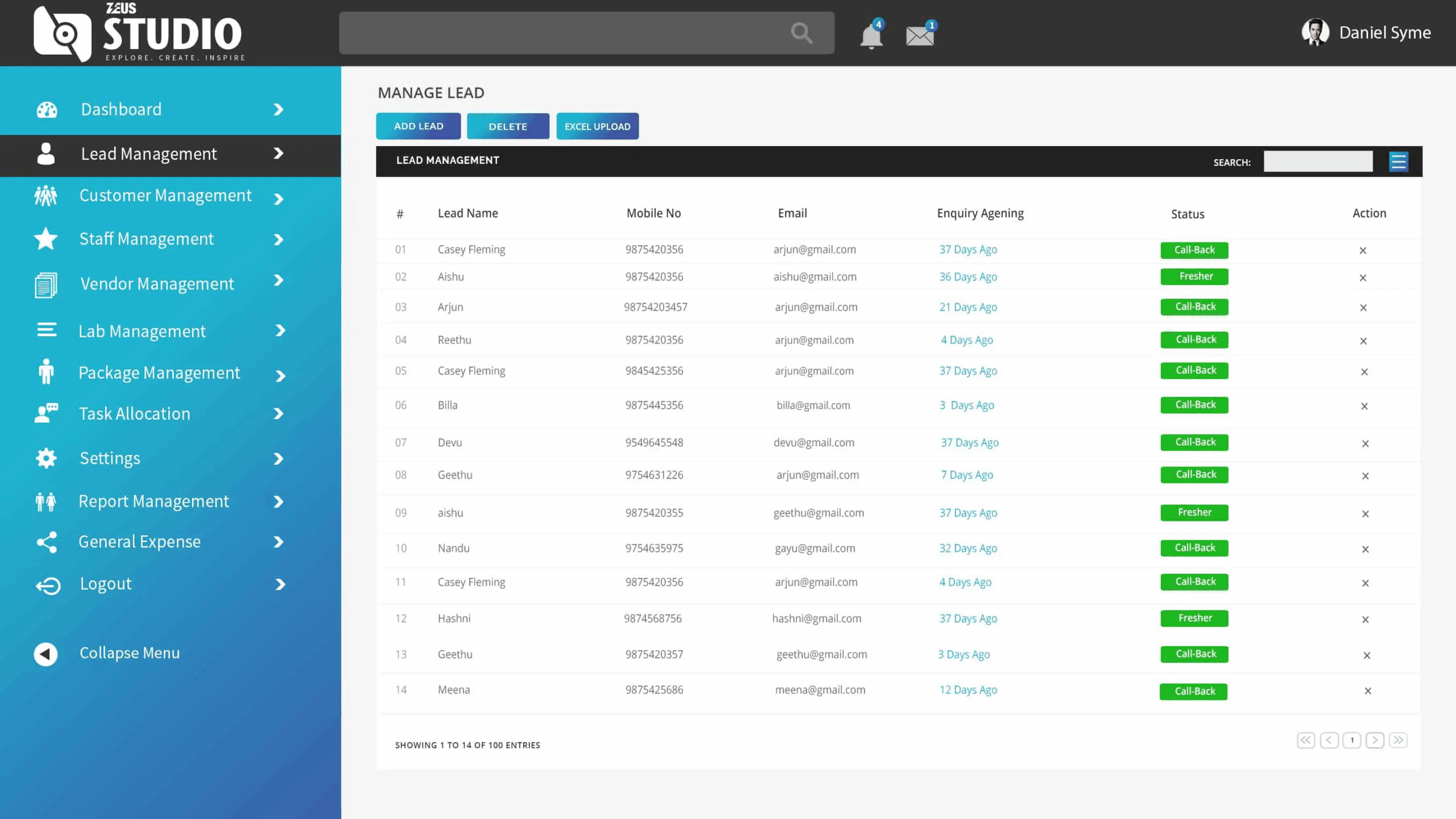Click the notification bell icon
The width and height of the screenshot is (1456, 819).
[871, 37]
